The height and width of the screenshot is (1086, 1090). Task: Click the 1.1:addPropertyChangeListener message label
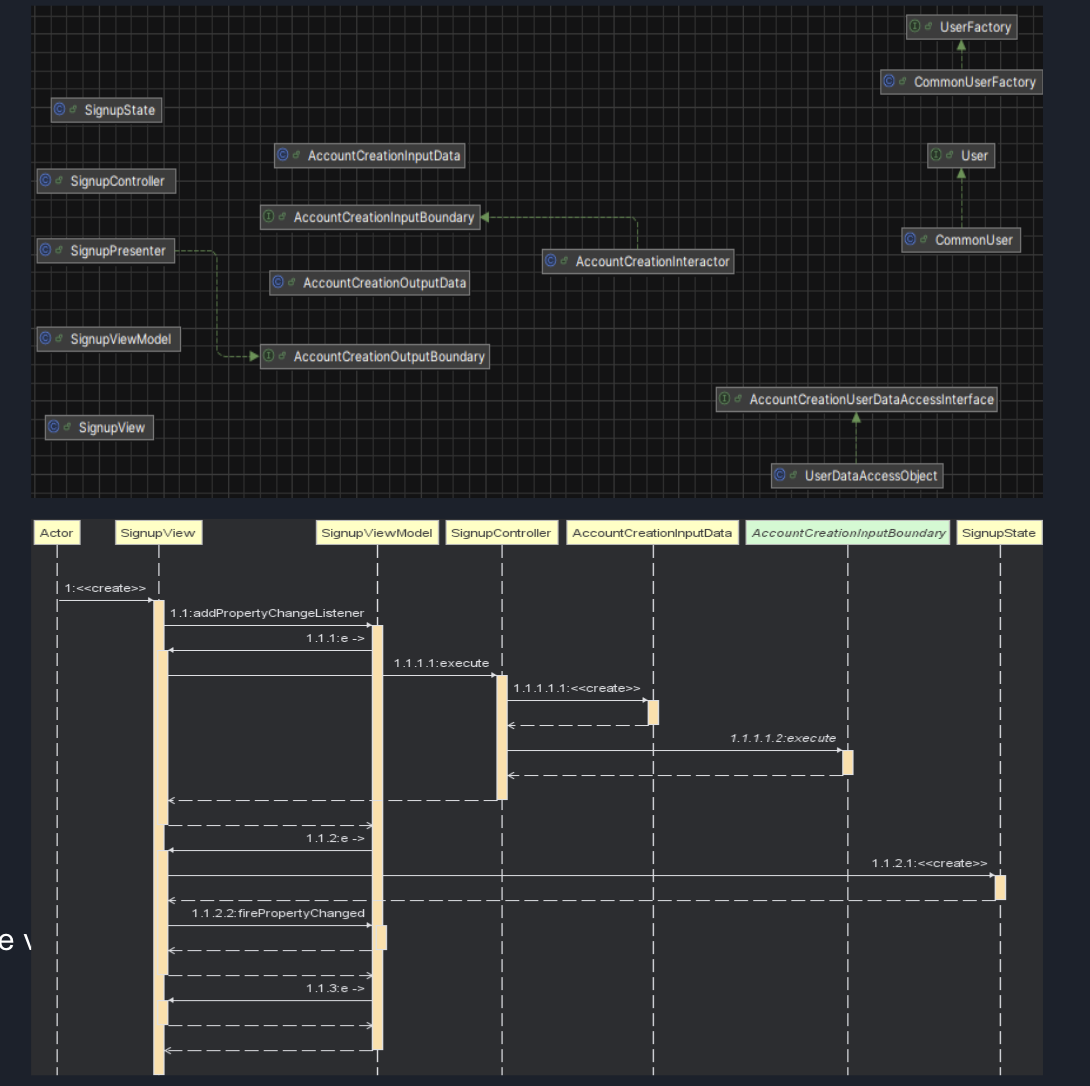(267, 613)
